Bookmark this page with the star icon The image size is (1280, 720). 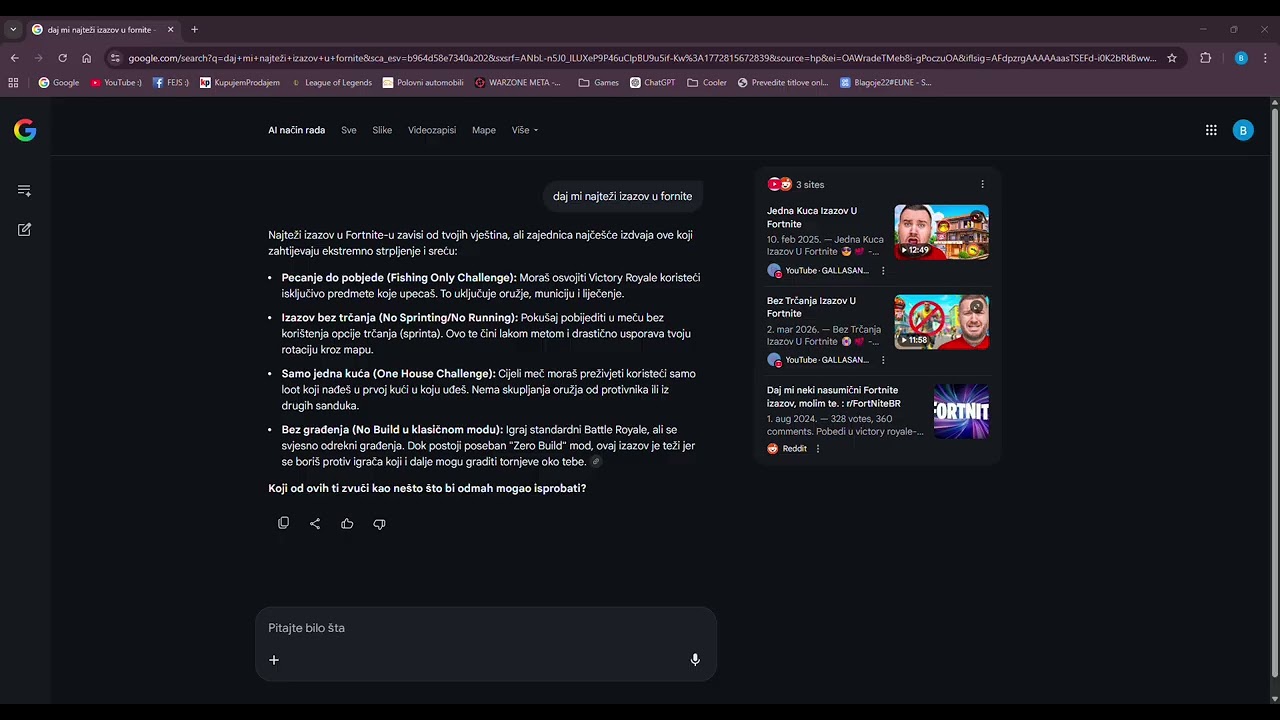[1172, 58]
